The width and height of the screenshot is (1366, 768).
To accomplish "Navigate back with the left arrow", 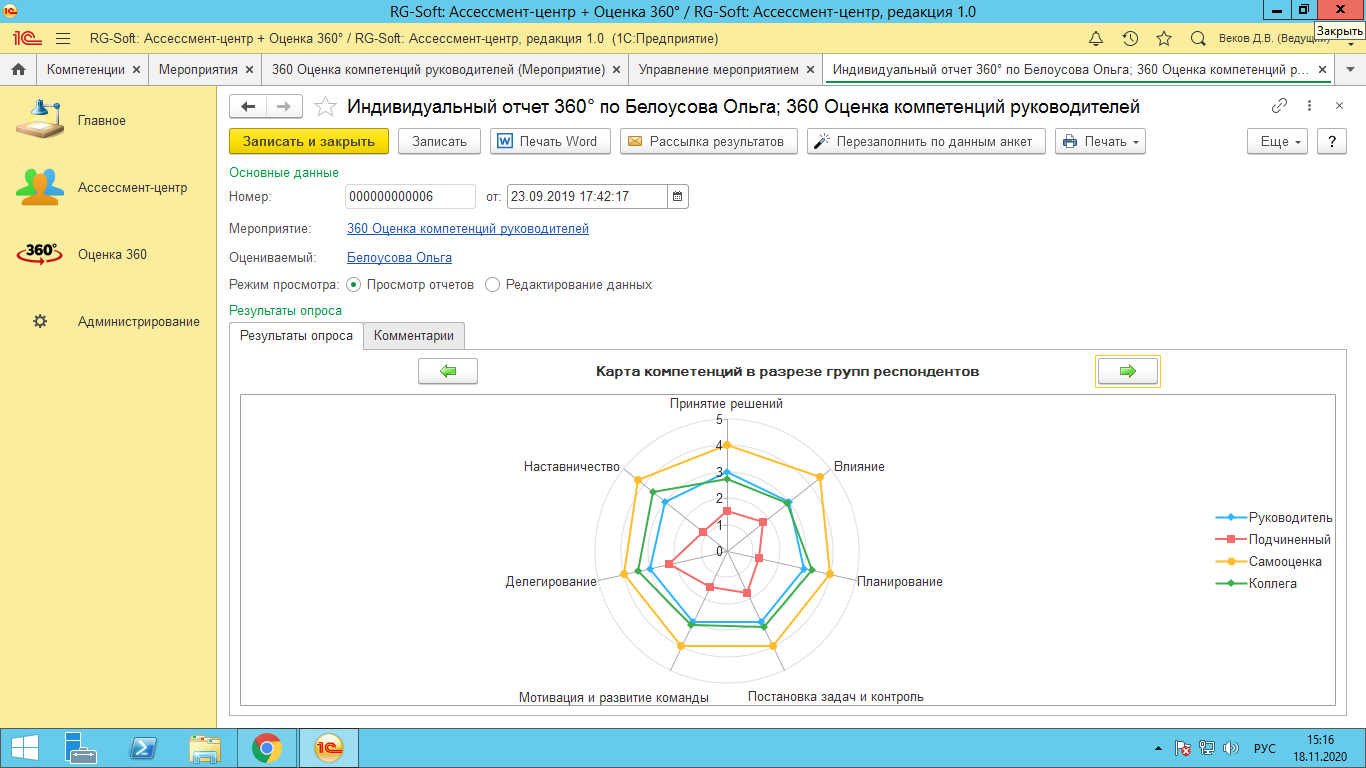I will click(249, 107).
